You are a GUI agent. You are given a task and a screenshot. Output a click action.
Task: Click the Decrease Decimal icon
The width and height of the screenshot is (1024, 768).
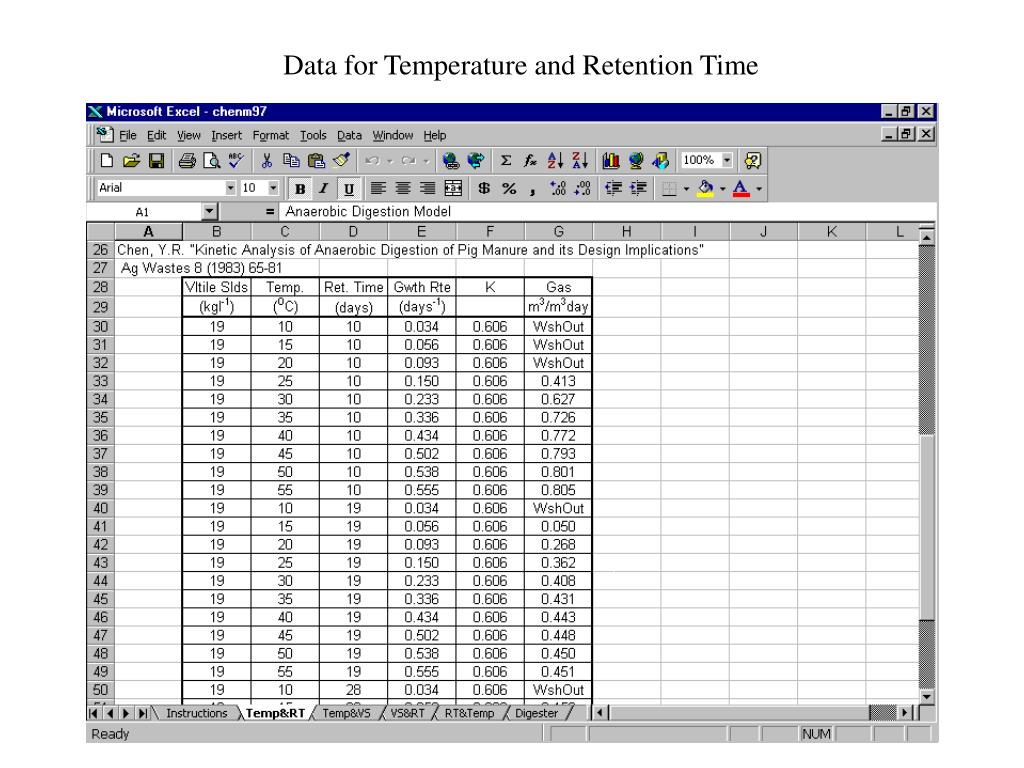coord(583,189)
